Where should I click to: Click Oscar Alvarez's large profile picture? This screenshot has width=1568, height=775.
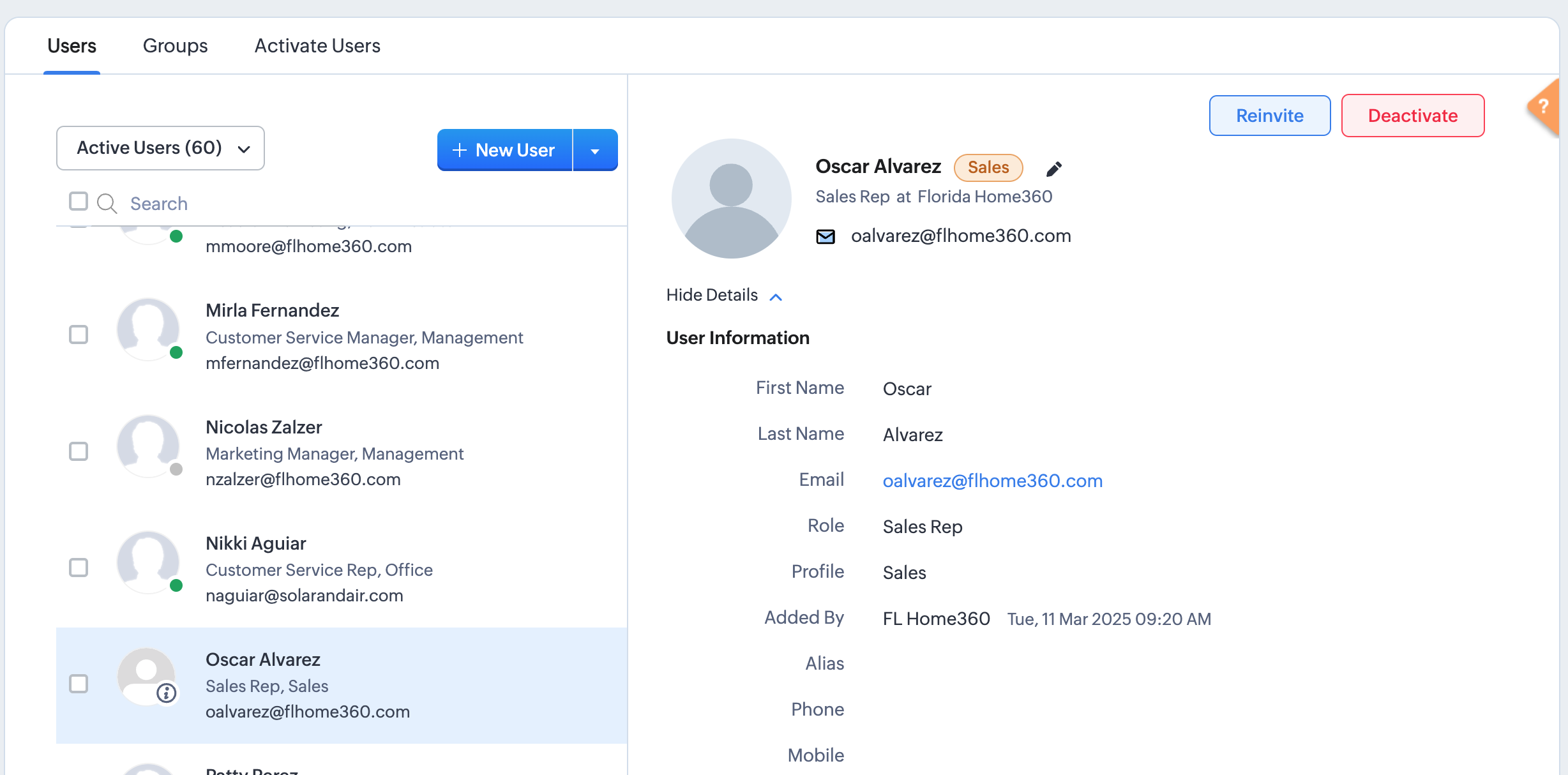[x=731, y=199]
